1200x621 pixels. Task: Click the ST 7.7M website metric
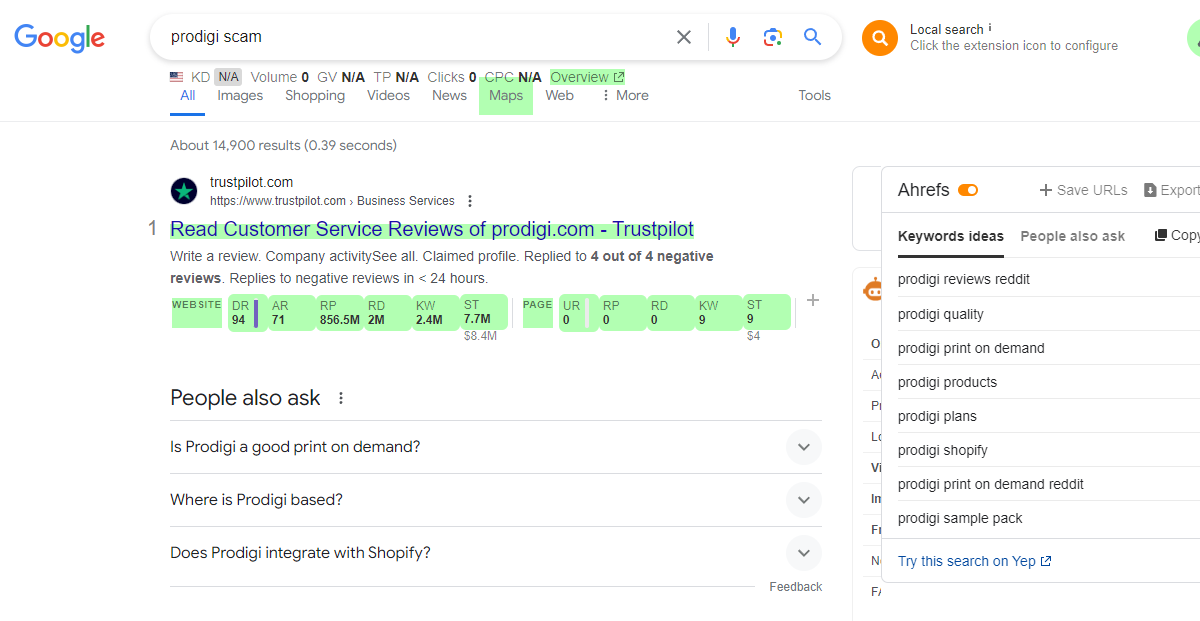pyautogui.click(x=483, y=313)
